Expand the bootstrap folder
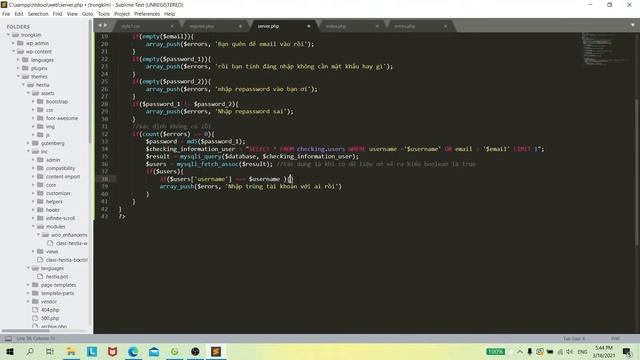This screenshot has width=640, height=360. click(x=33, y=101)
